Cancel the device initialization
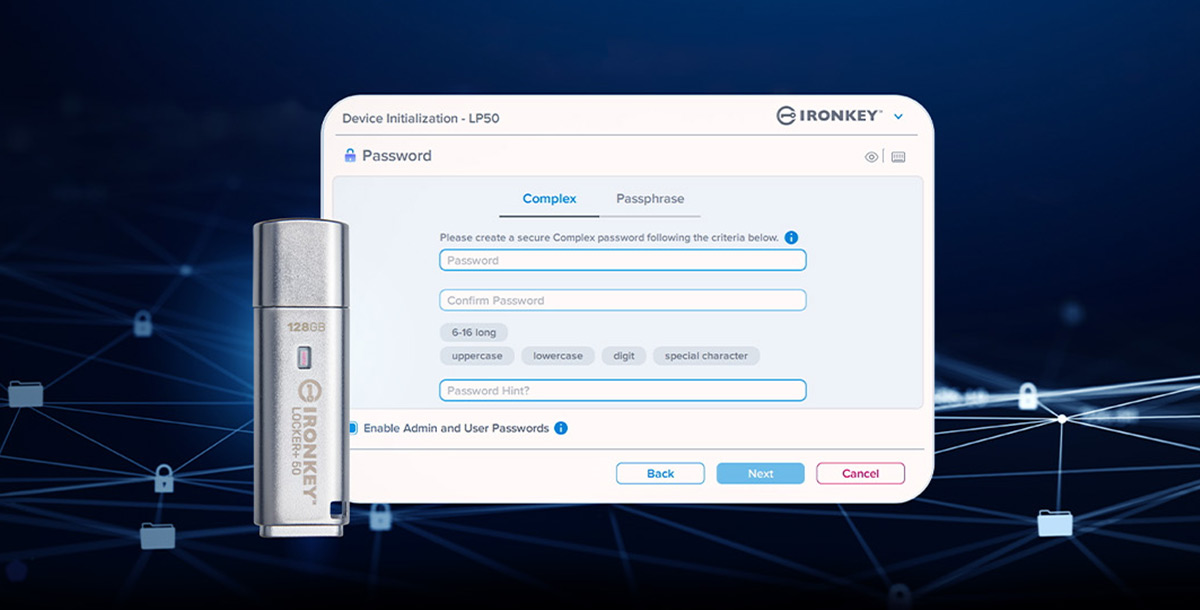The width and height of the screenshot is (1200, 610). pyautogui.click(x=860, y=473)
